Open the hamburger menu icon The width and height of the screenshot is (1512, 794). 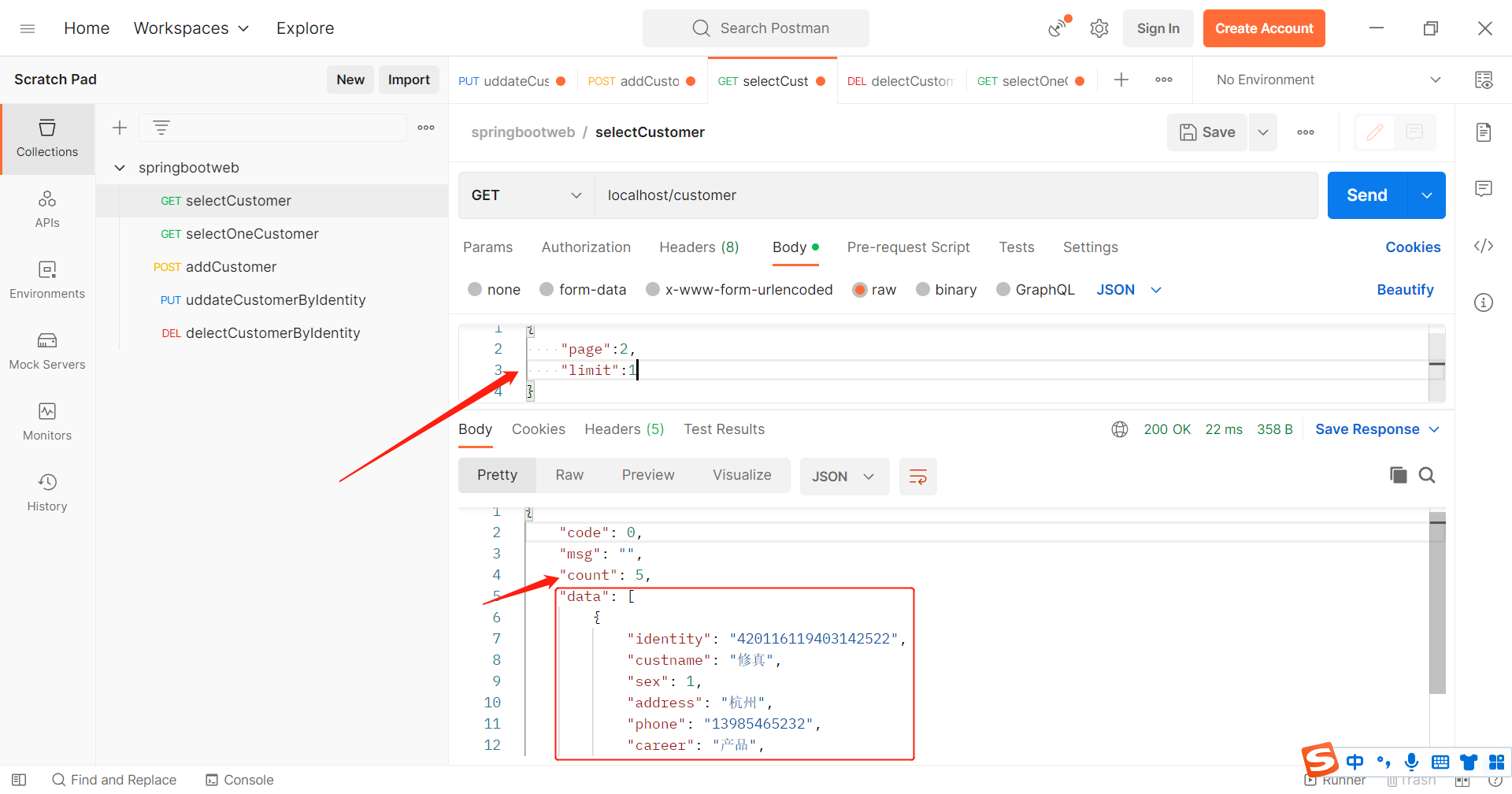(x=28, y=28)
